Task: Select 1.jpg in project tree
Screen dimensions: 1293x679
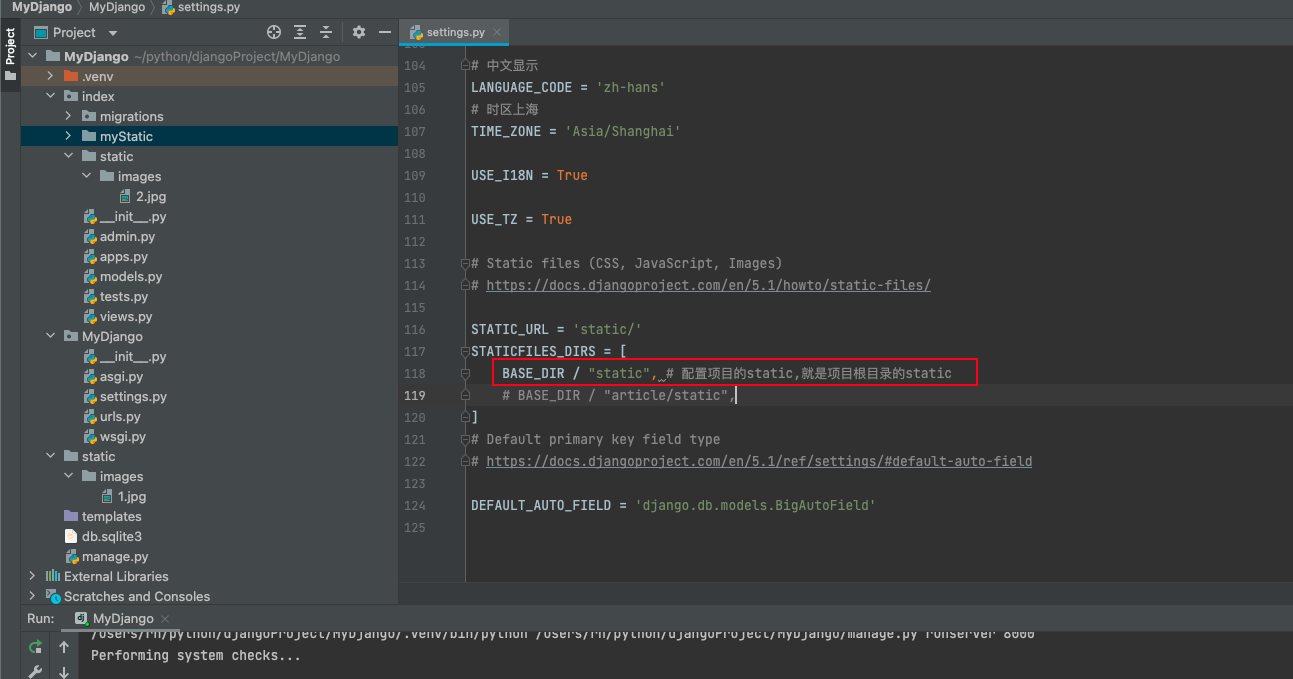Action: [124, 496]
